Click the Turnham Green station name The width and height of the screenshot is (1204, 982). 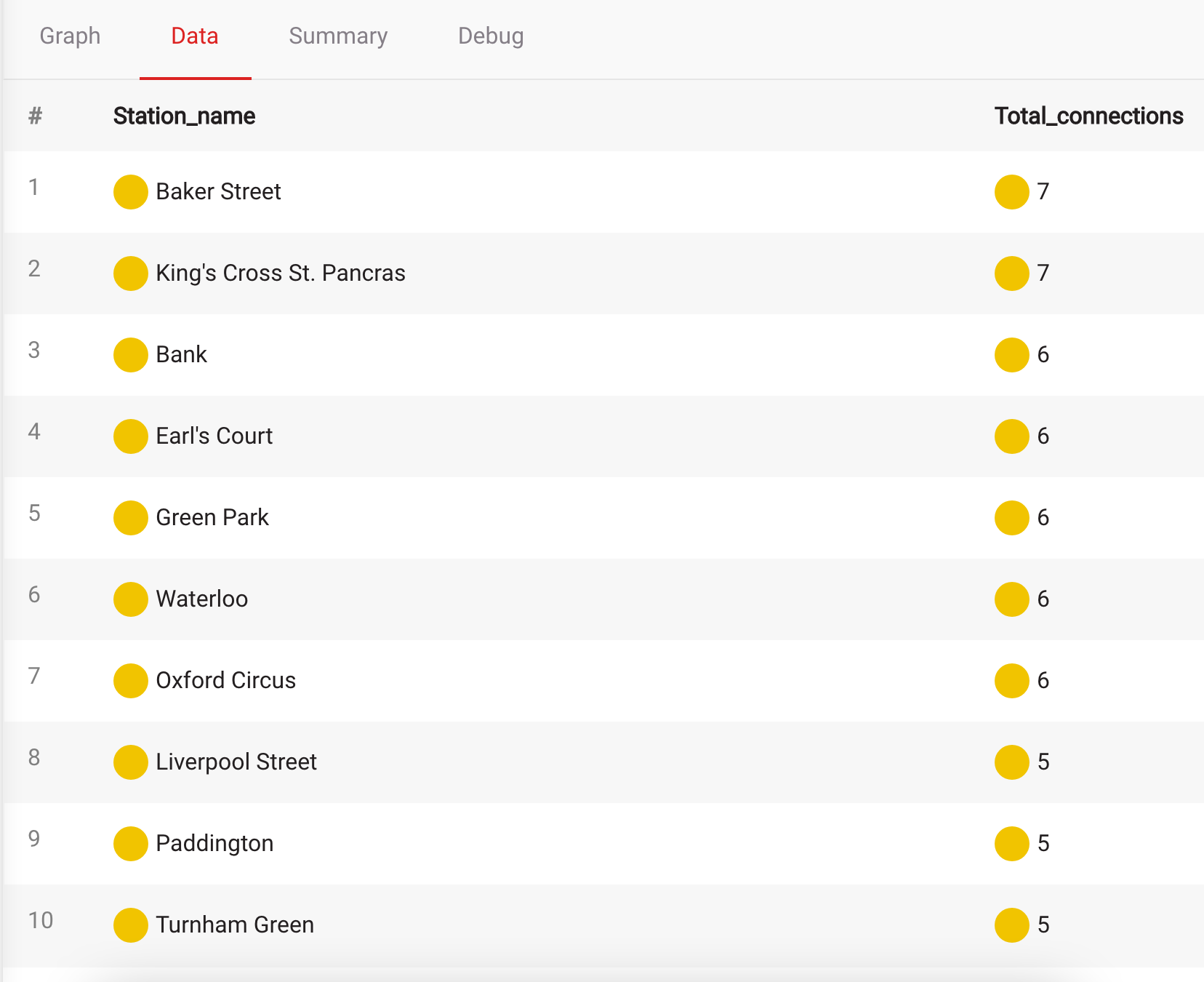coord(235,925)
